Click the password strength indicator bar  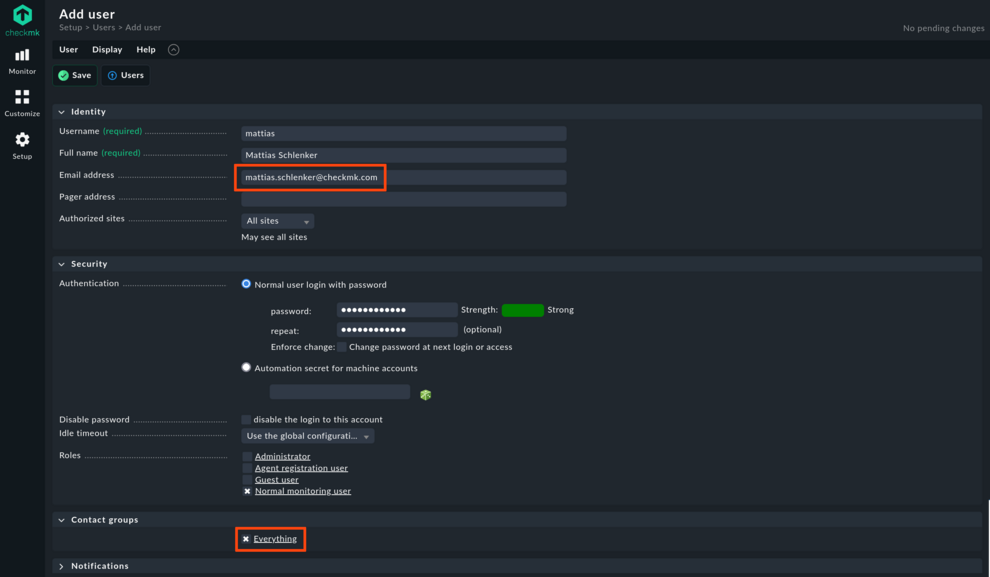[x=522, y=309]
